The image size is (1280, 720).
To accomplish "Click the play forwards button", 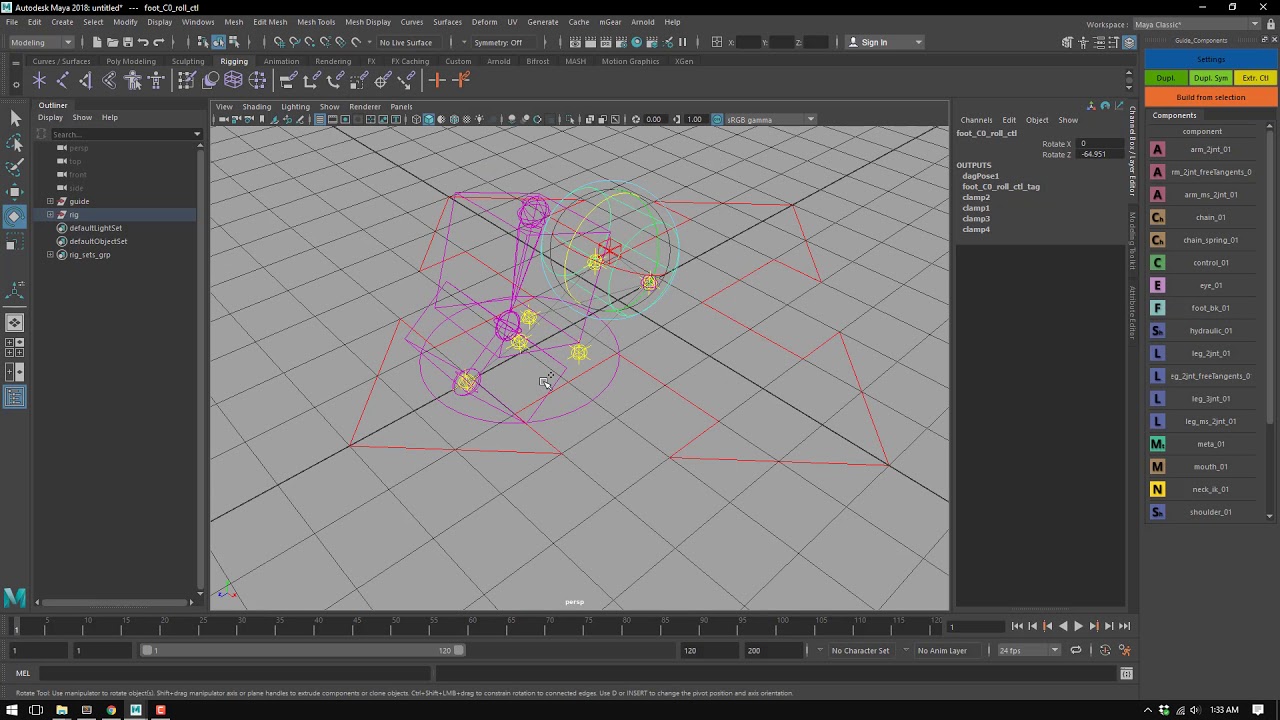I will point(1078,626).
